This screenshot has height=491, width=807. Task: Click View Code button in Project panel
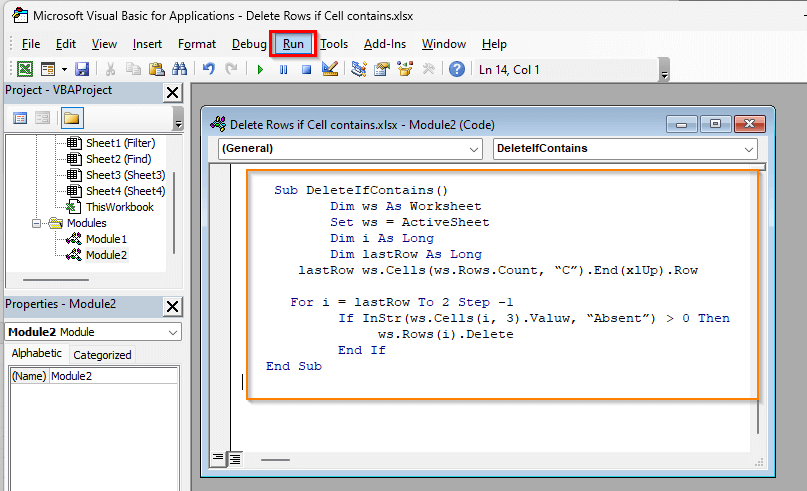point(20,118)
